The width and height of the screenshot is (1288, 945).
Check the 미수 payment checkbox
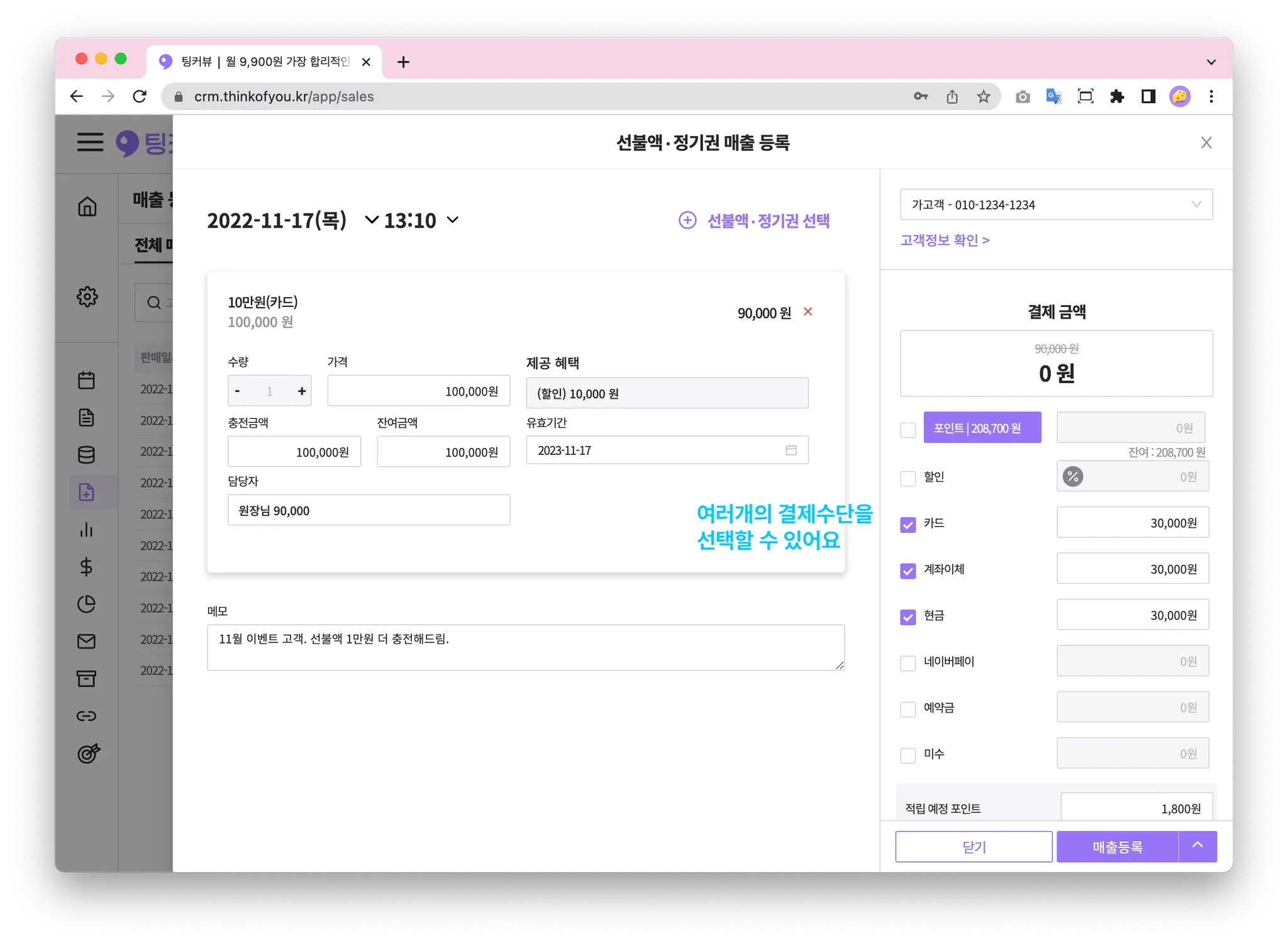[x=908, y=755]
